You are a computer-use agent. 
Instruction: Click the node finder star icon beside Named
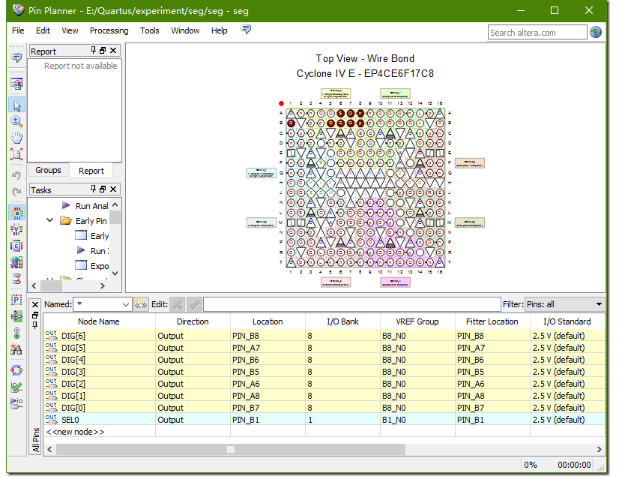[141, 304]
